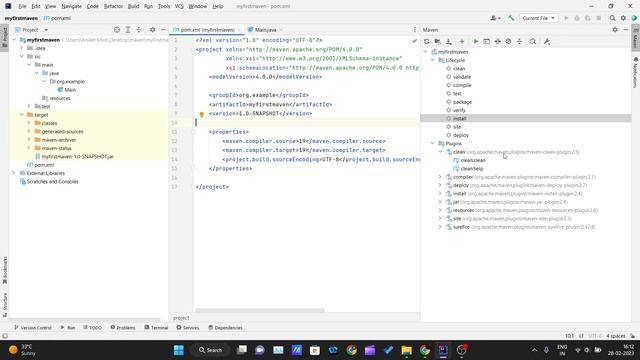Select pom.xml (myfirstmaven) editor tab
Viewport: 640px width, 360px height.
pyautogui.click(x=207, y=30)
